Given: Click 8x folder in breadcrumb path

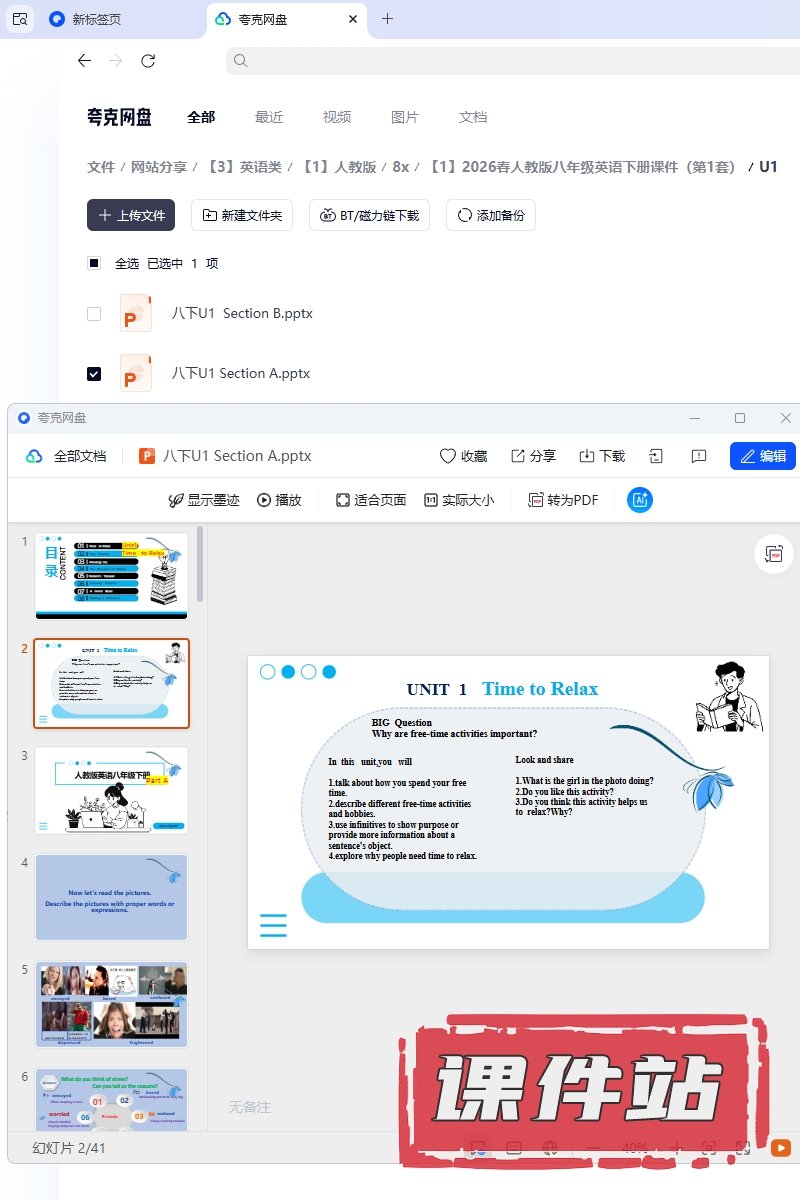Looking at the screenshot, I should click(401, 167).
